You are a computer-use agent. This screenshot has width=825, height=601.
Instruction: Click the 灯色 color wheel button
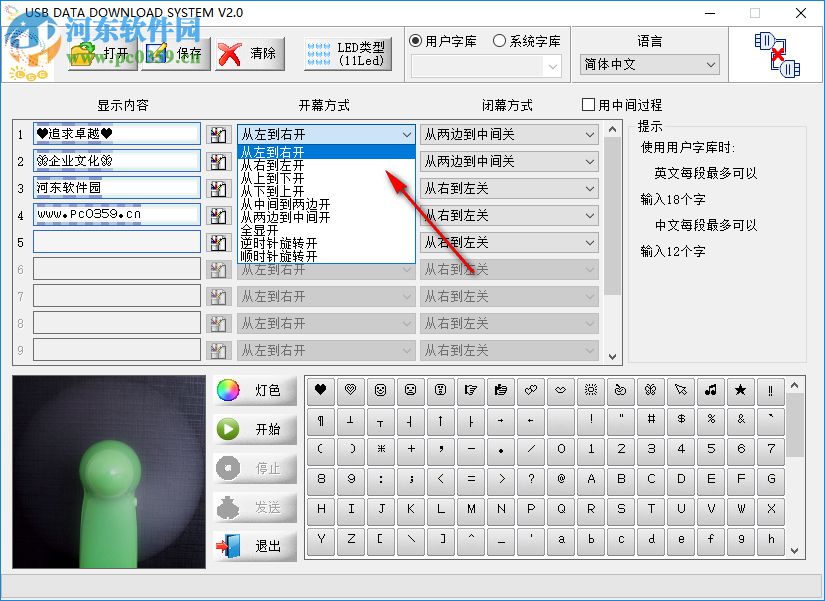coord(227,391)
